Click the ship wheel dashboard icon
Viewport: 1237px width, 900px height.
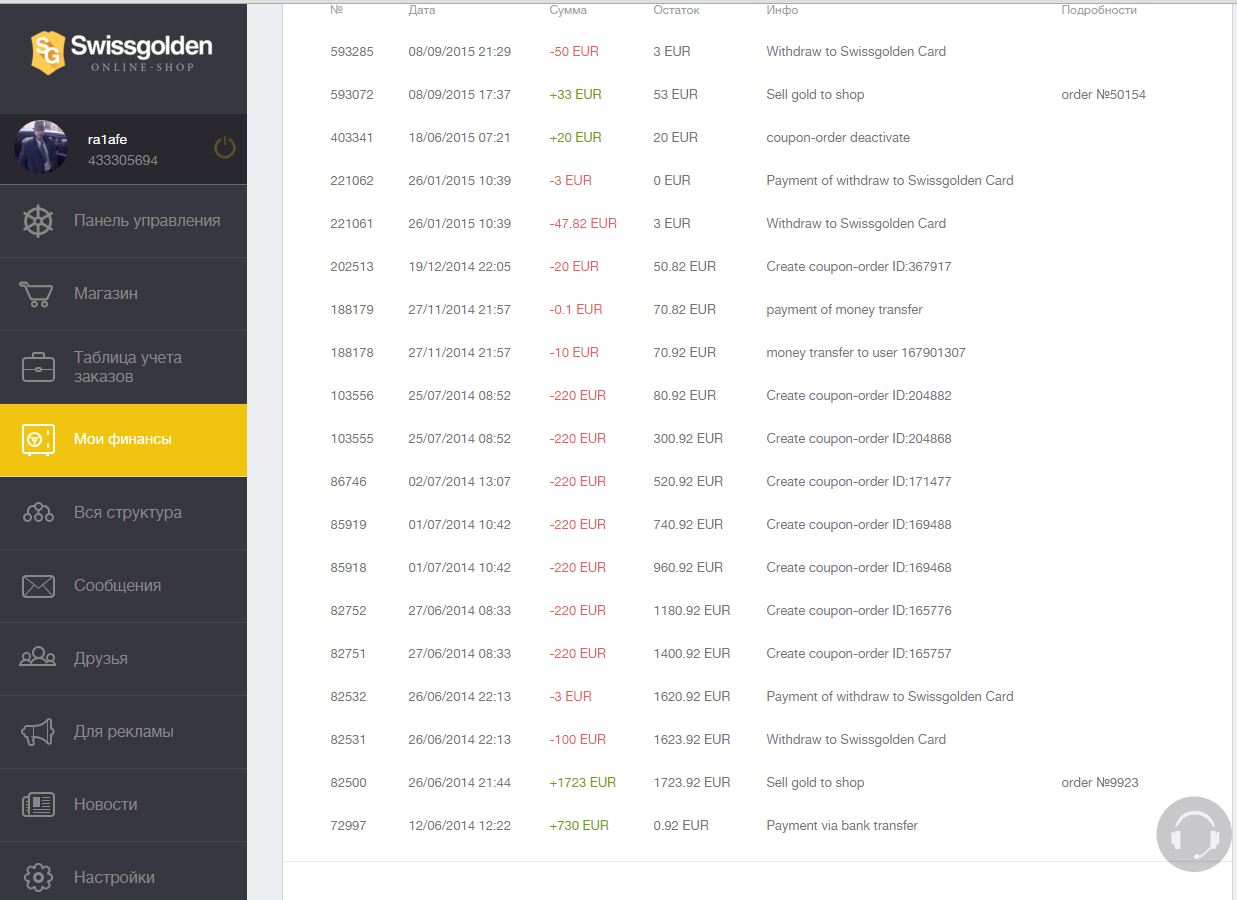point(38,221)
